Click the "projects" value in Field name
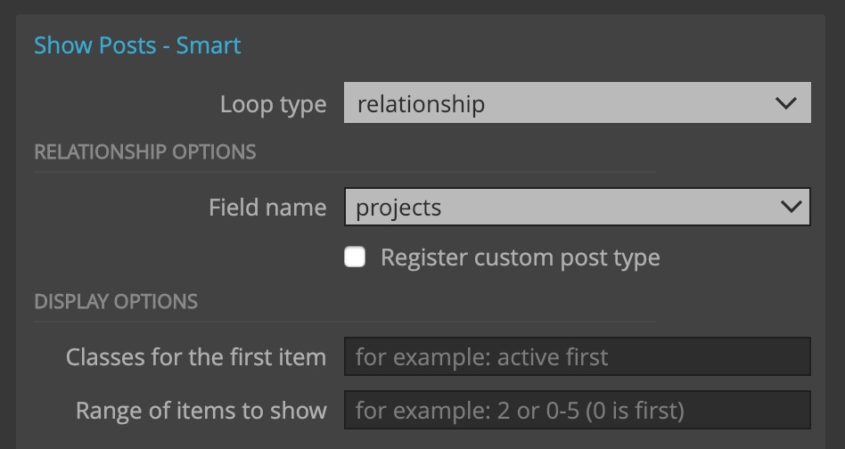Screen dimensions: 845x449 pyautogui.click(x=398, y=208)
